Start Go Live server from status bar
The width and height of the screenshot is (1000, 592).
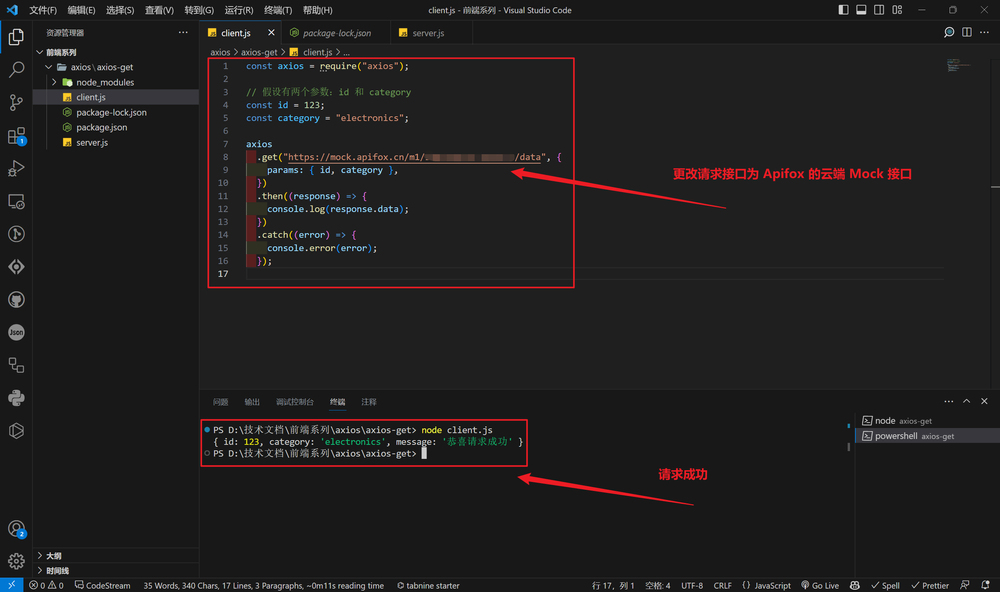(x=820, y=585)
